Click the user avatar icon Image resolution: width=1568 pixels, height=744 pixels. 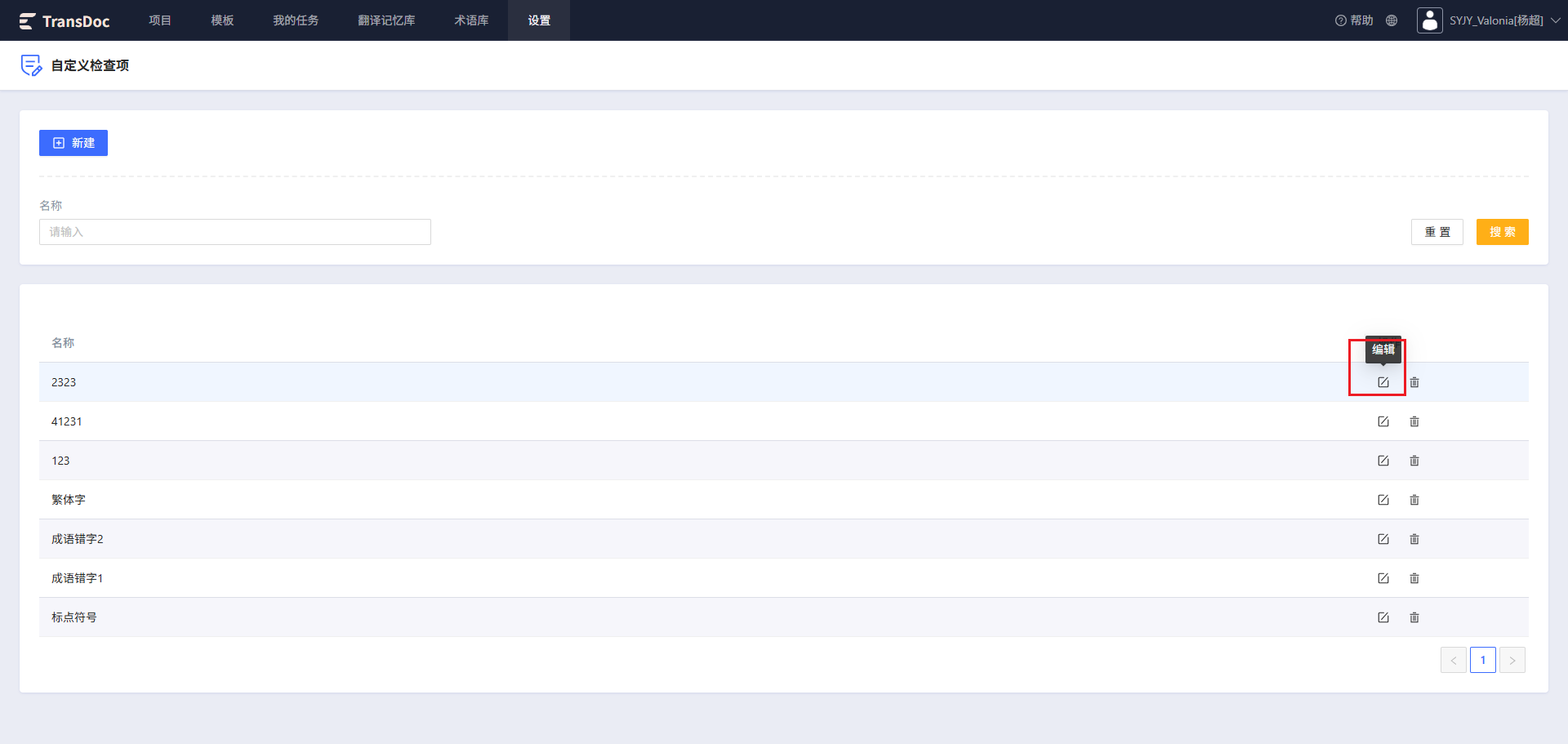coord(1430,20)
